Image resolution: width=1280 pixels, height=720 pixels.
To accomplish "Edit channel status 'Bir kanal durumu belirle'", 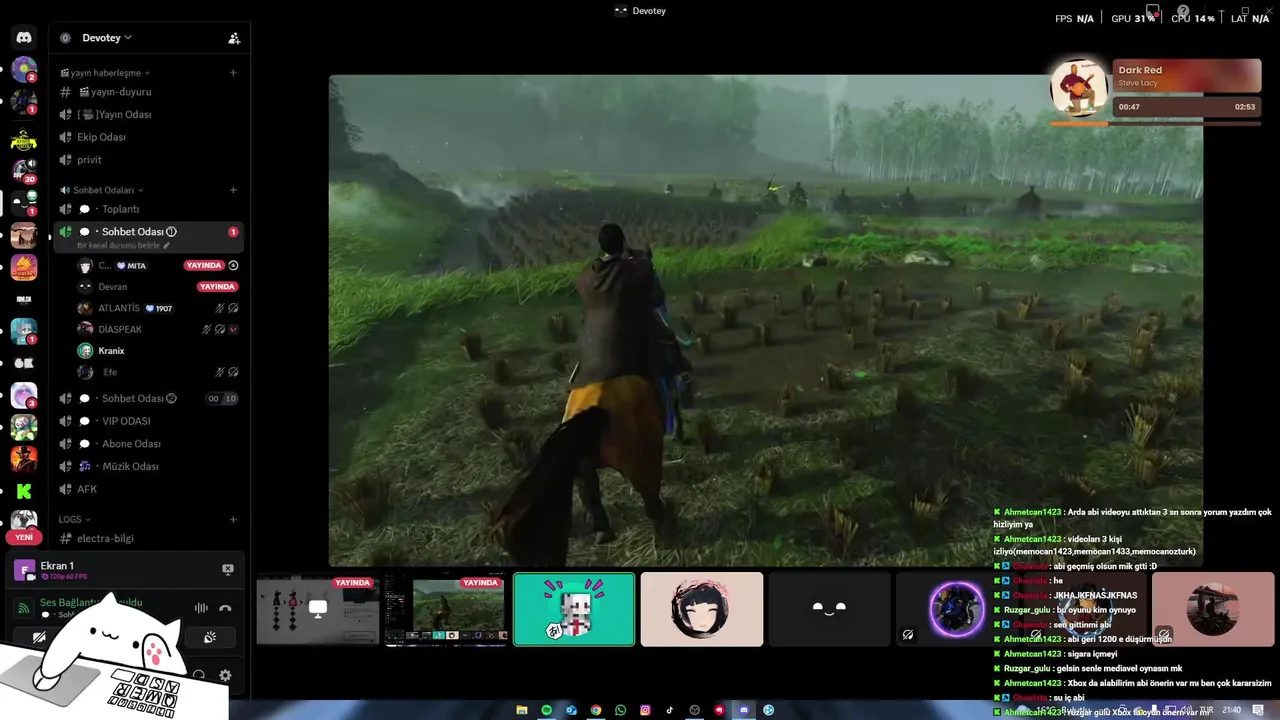I will (x=124, y=246).
